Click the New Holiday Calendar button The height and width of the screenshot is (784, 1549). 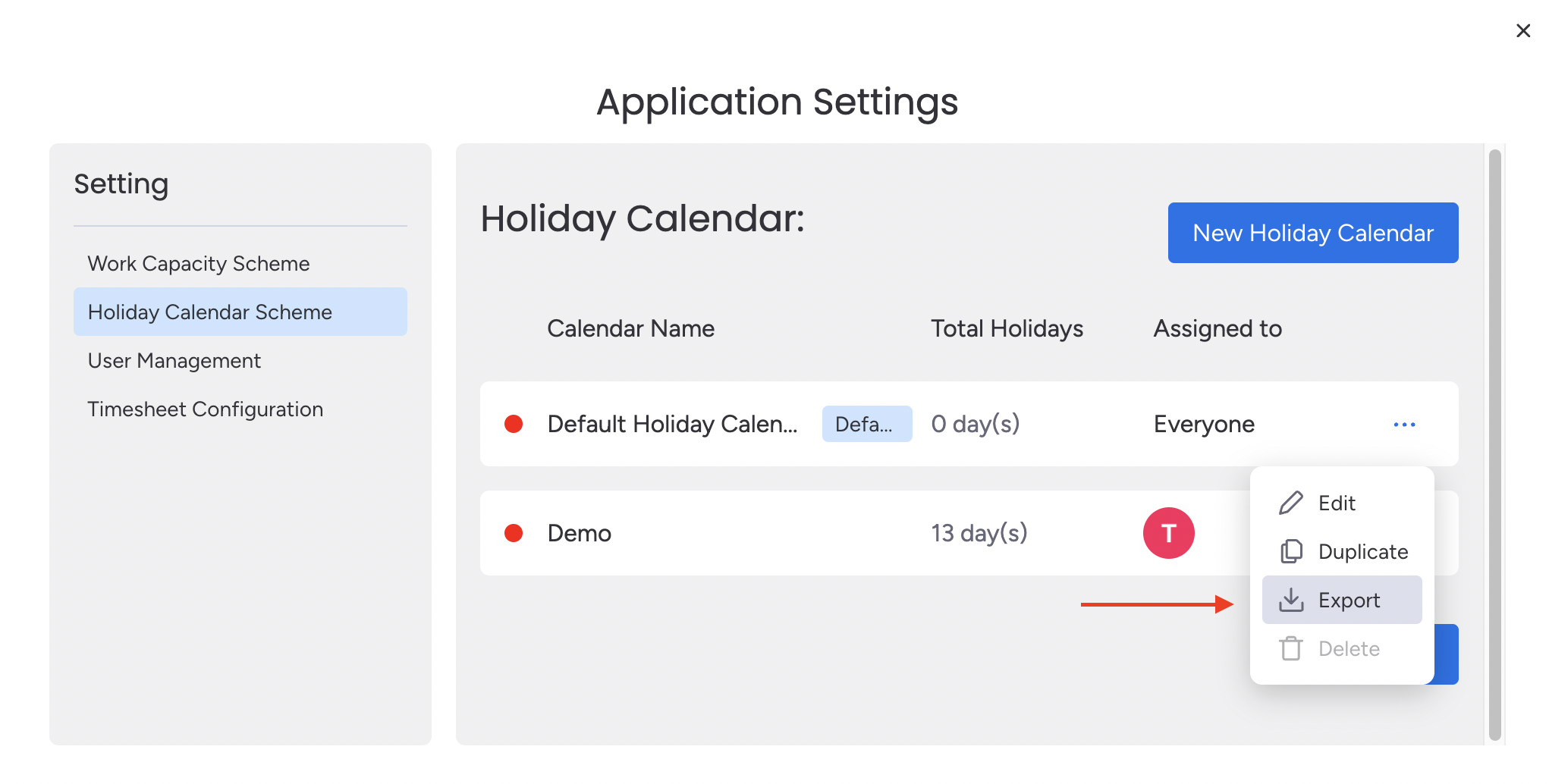(x=1312, y=233)
